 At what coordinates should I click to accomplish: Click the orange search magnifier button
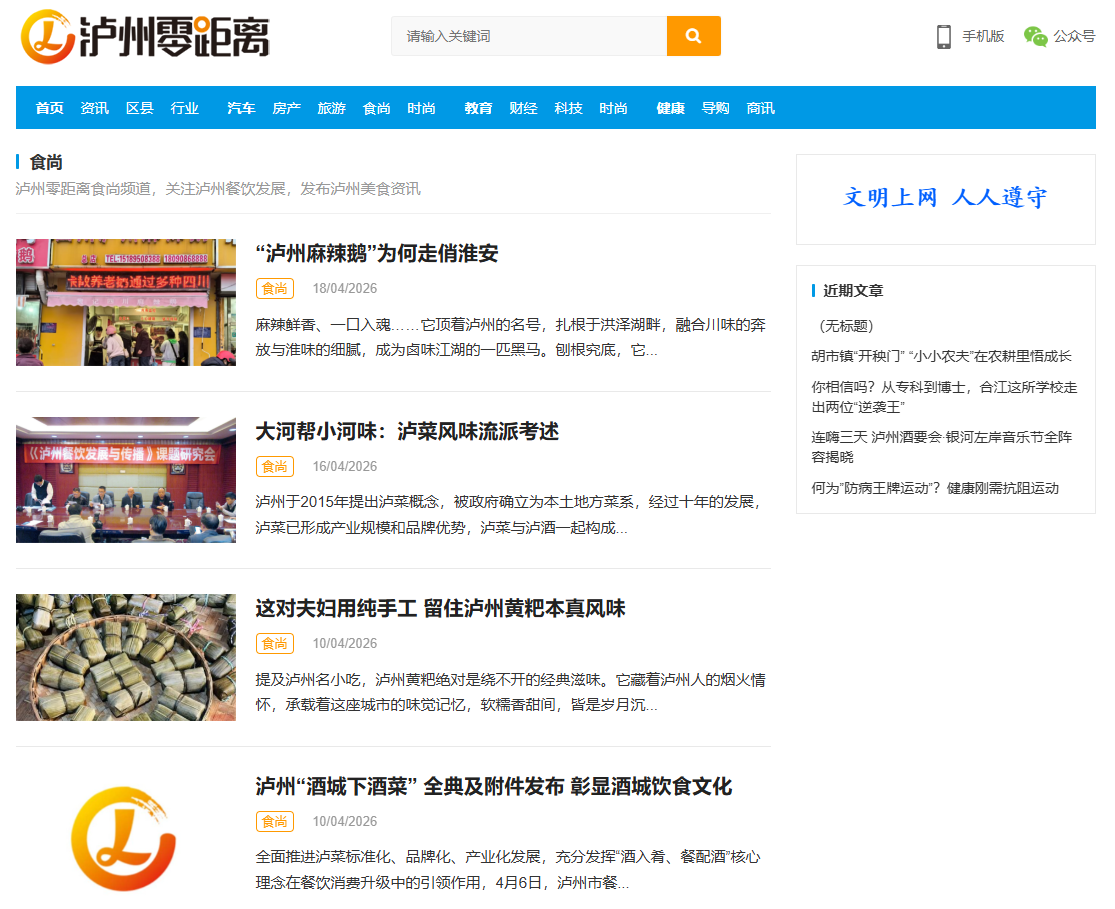click(693, 36)
